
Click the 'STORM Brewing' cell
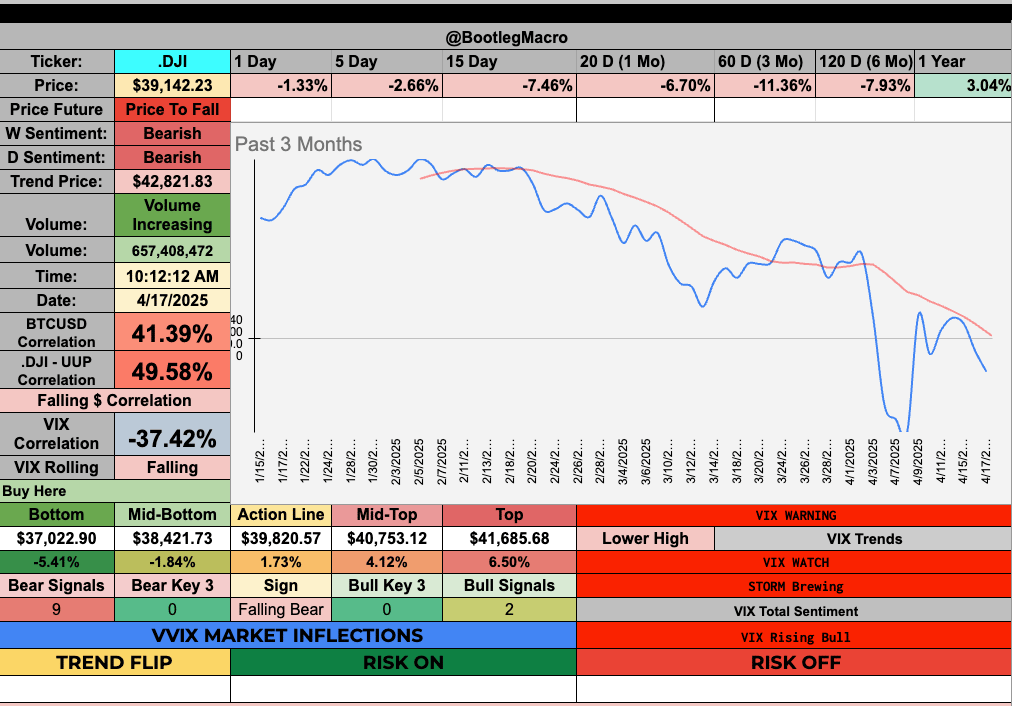pos(794,586)
